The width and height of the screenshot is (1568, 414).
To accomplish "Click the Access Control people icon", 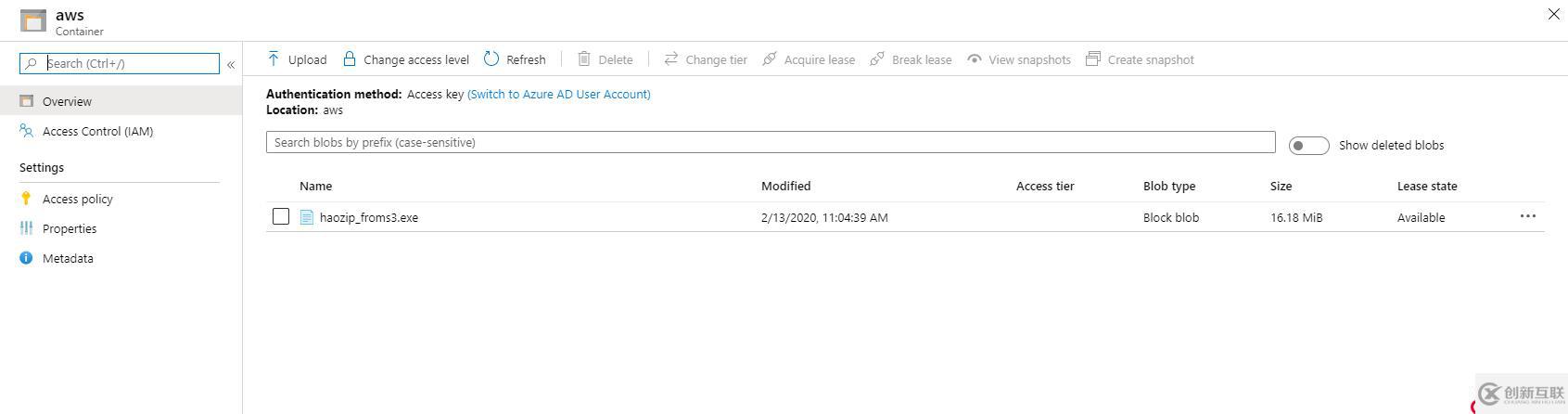I will coord(26,131).
